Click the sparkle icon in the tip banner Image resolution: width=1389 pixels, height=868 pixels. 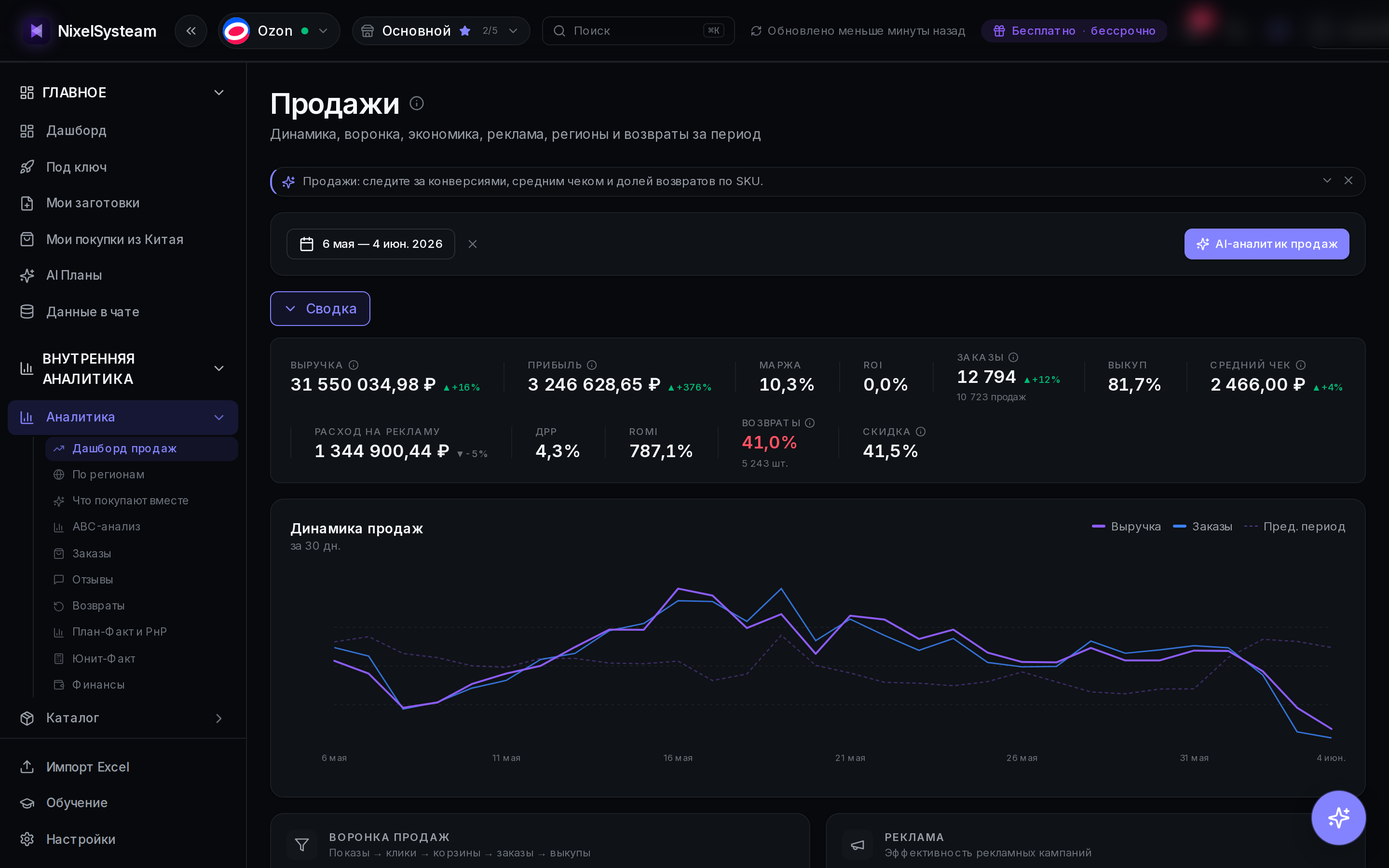point(289,182)
